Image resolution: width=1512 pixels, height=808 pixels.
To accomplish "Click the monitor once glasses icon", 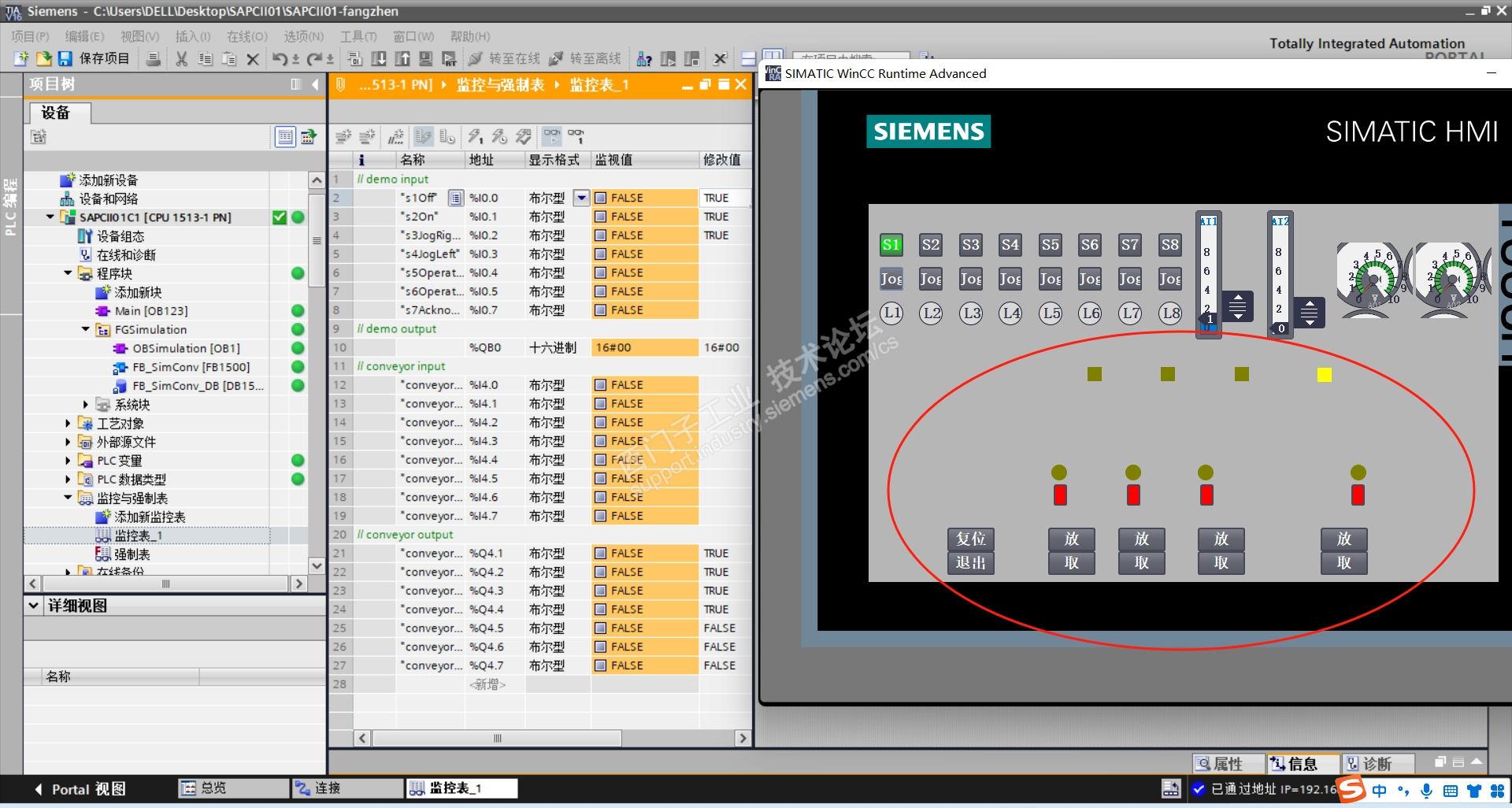I will 576,136.
